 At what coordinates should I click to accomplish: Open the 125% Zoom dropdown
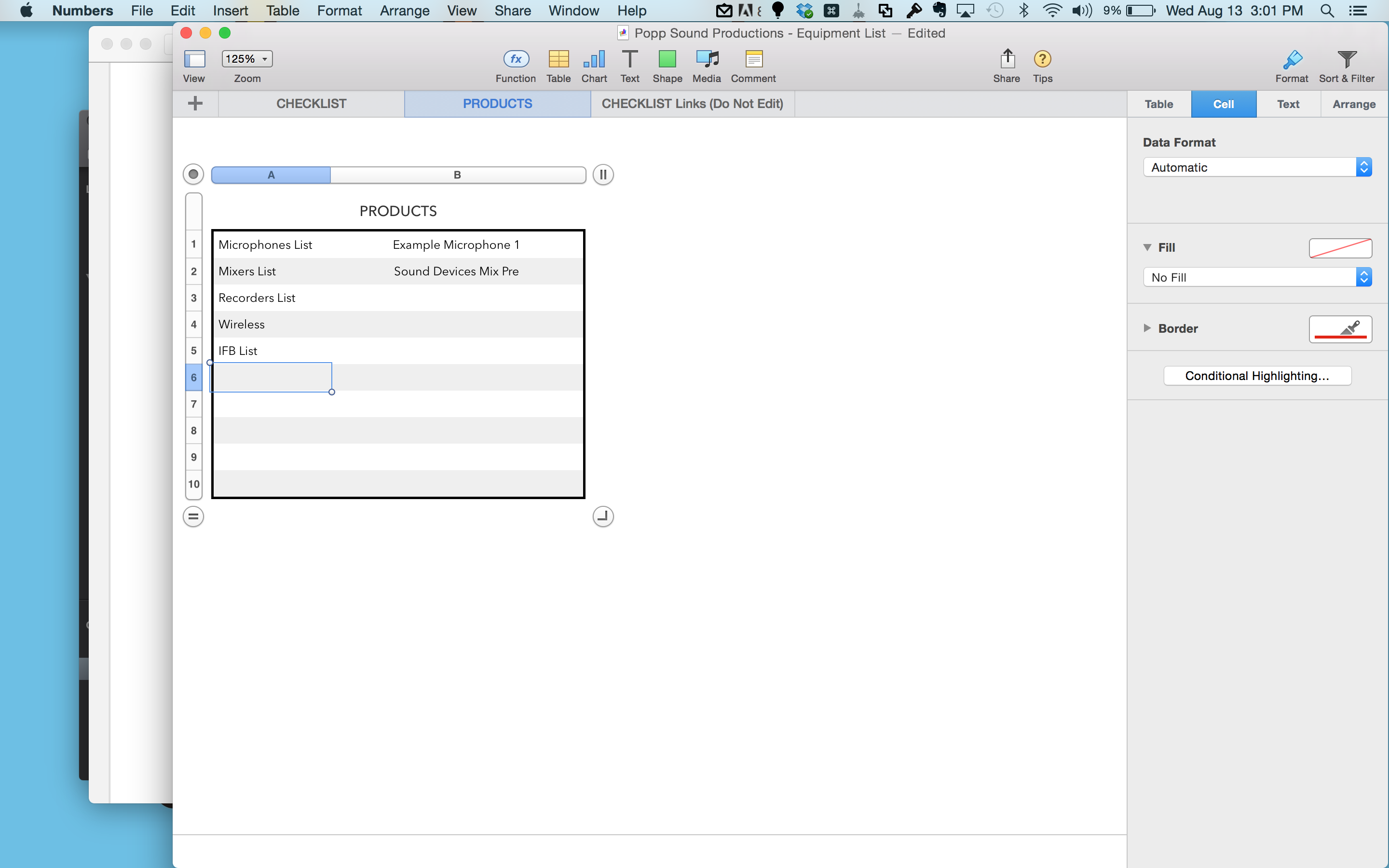click(x=247, y=59)
